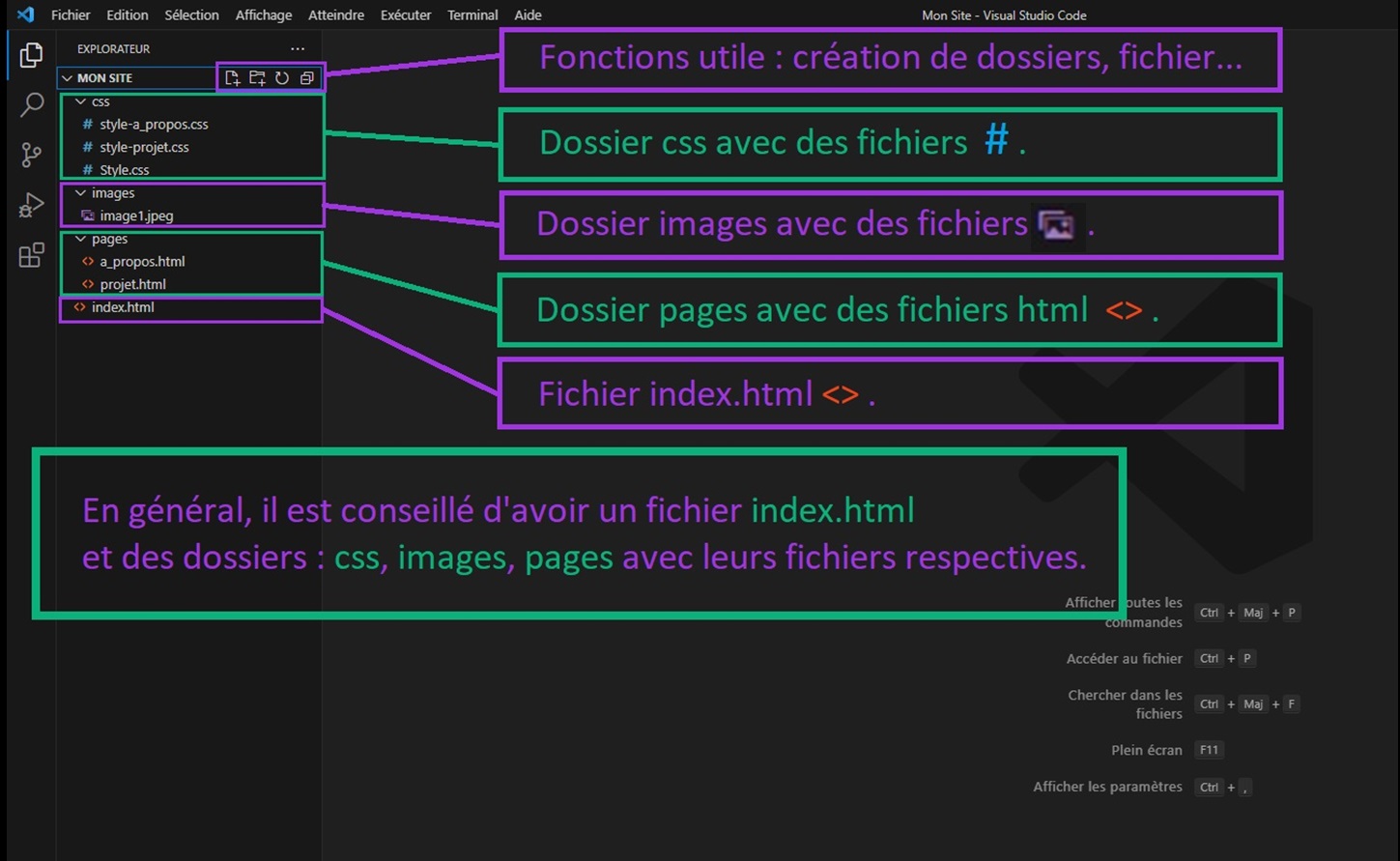Select style-projet.css file
Screen dimensions: 1400x861
pyautogui.click(x=144, y=147)
